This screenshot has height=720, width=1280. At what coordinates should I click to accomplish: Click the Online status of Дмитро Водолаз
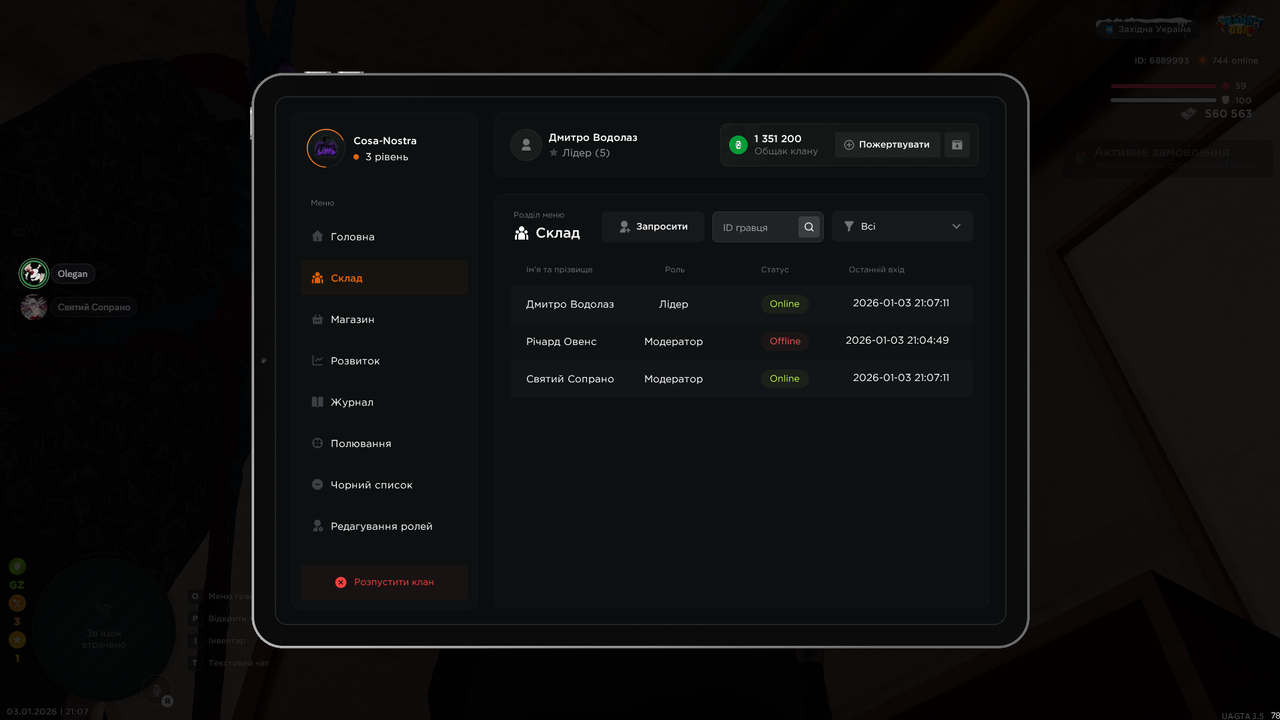[x=785, y=304]
